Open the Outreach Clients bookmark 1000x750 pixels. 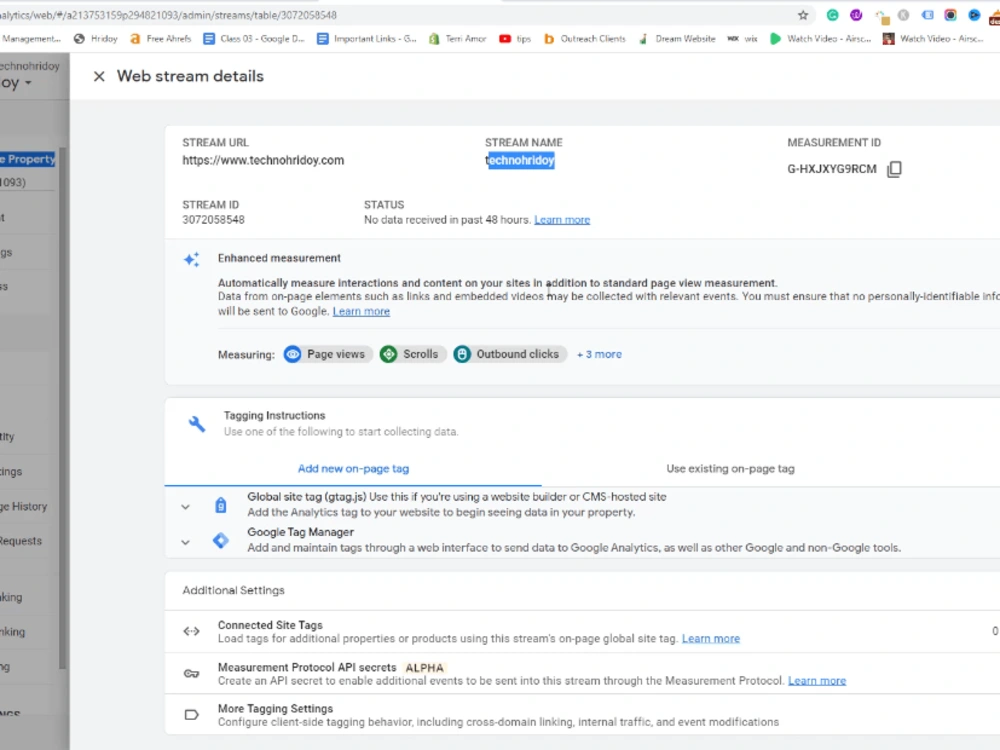[x=585, y=39]
